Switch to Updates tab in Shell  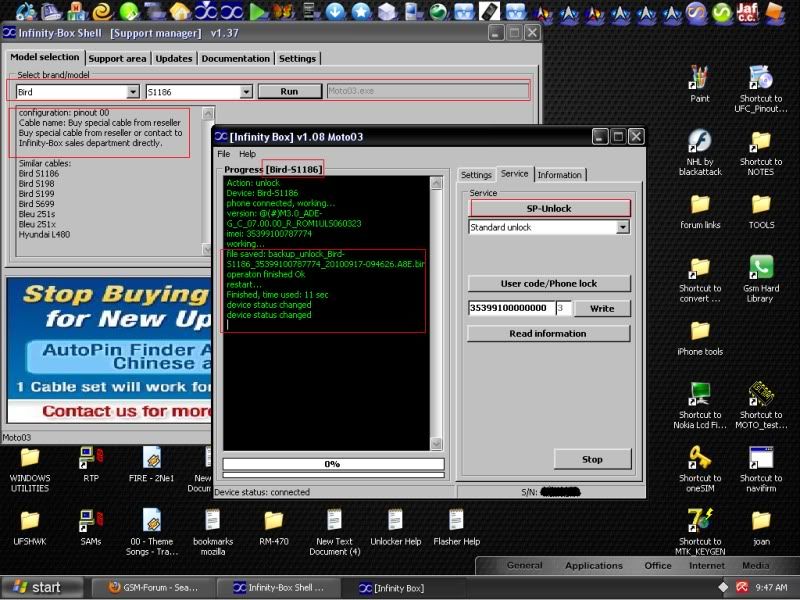point(173,59)
